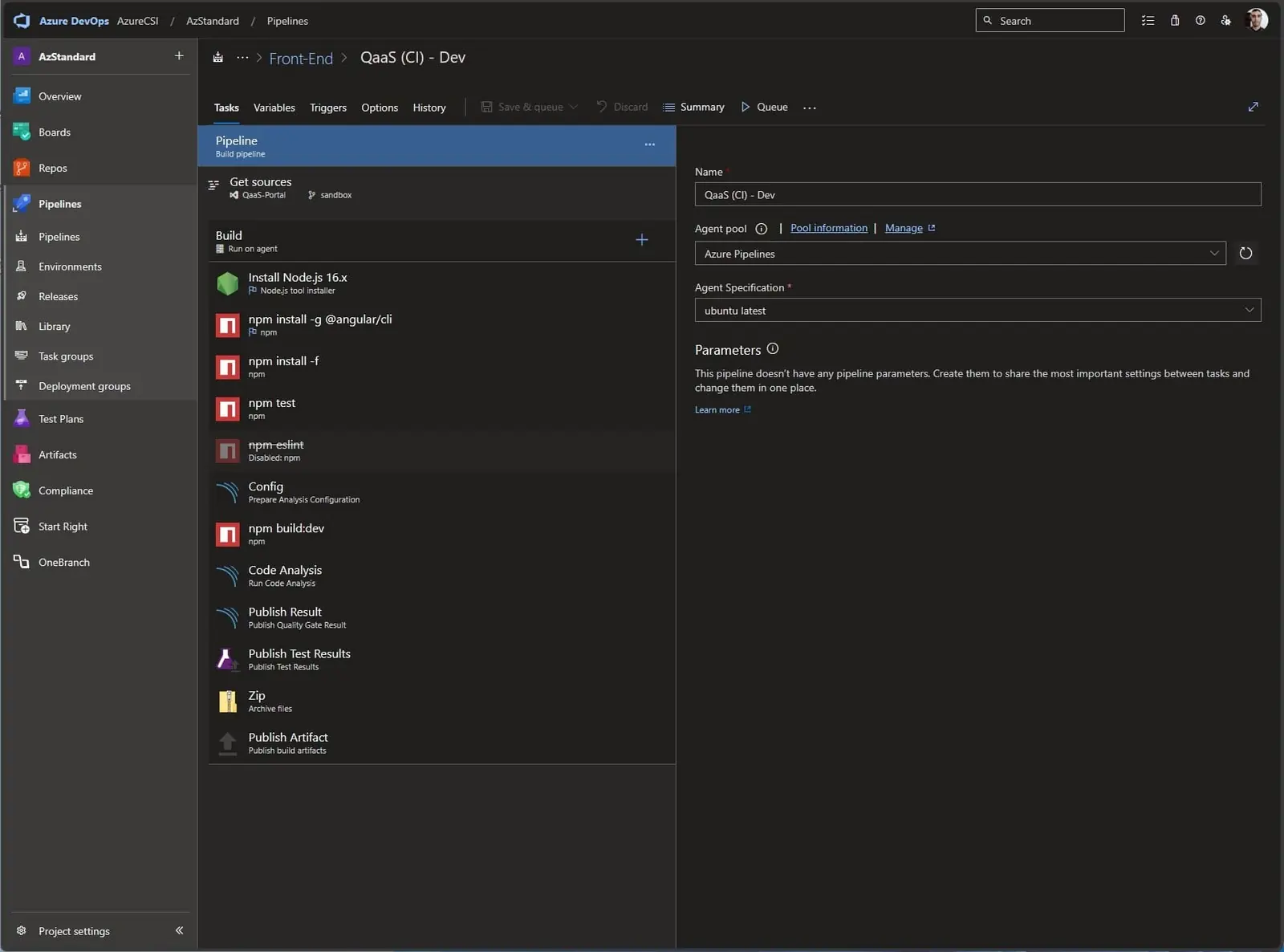Open the Pool information link
Screen dimensions: 1284x952
point(829,228)
